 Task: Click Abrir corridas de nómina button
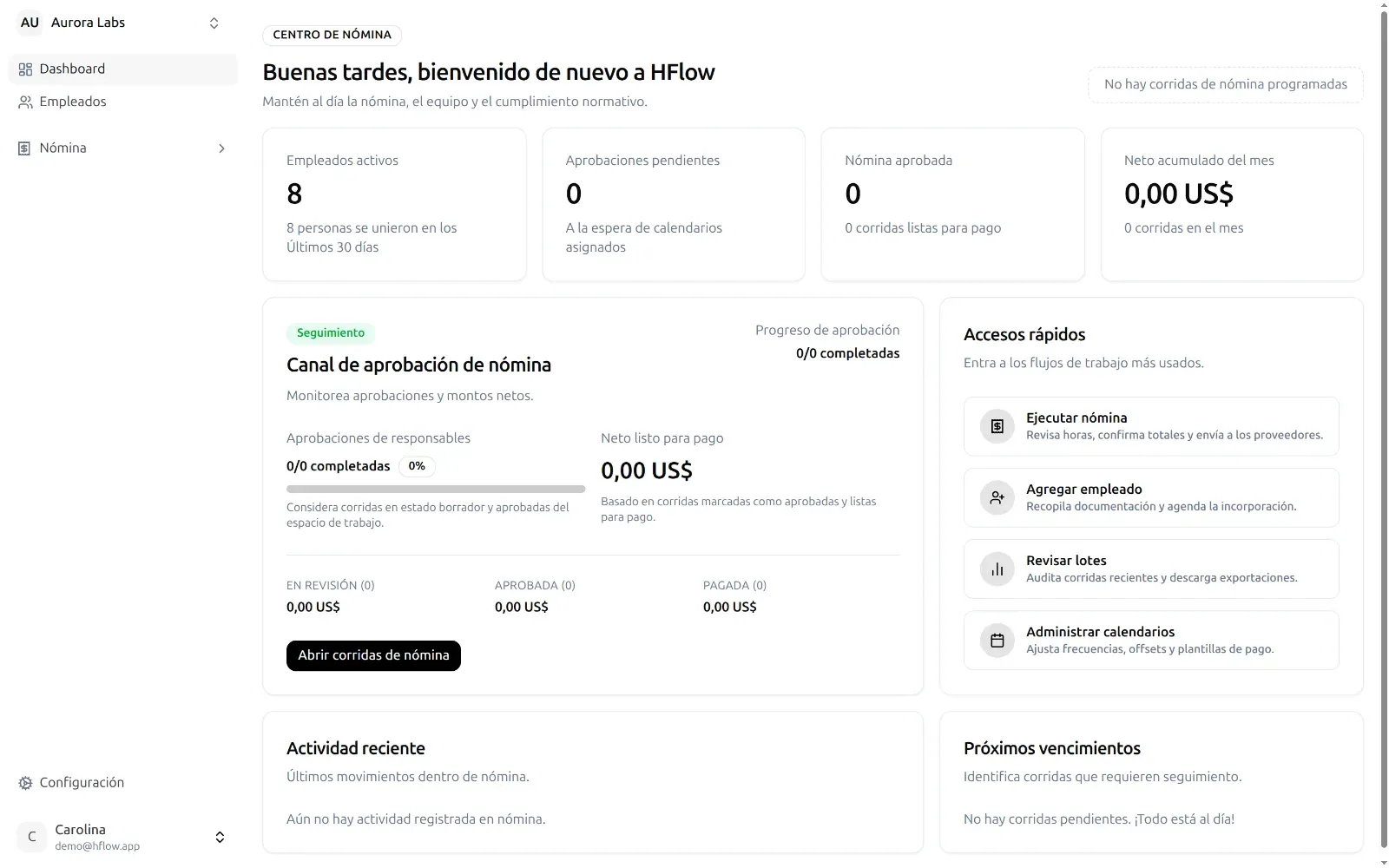373,655
